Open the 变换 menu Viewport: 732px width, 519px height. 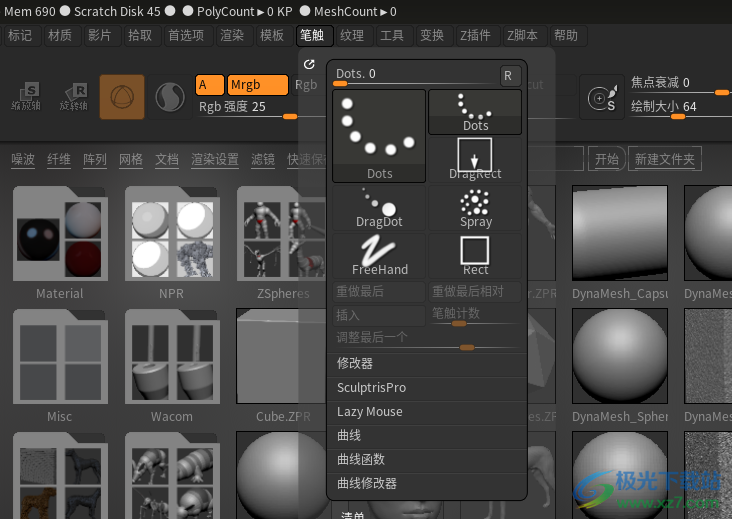pos(435,35)
